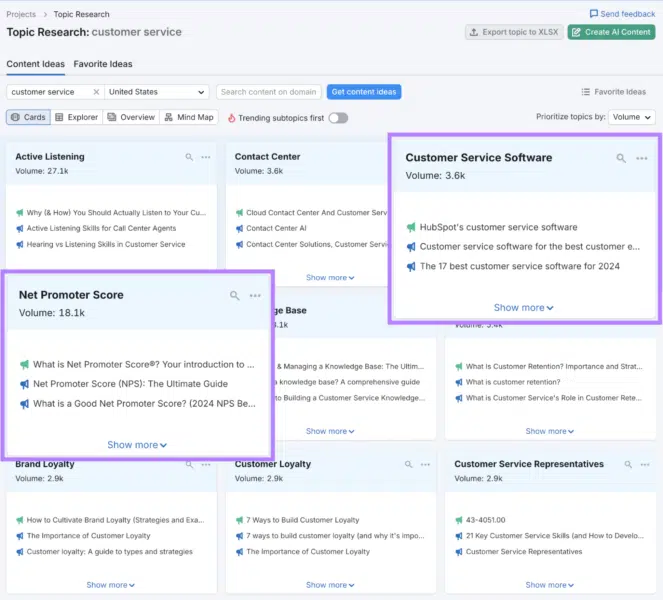Screen dimensions: 663x600
Task: Expand Show more on Brand Loyalty card
Action: [110, 585]
